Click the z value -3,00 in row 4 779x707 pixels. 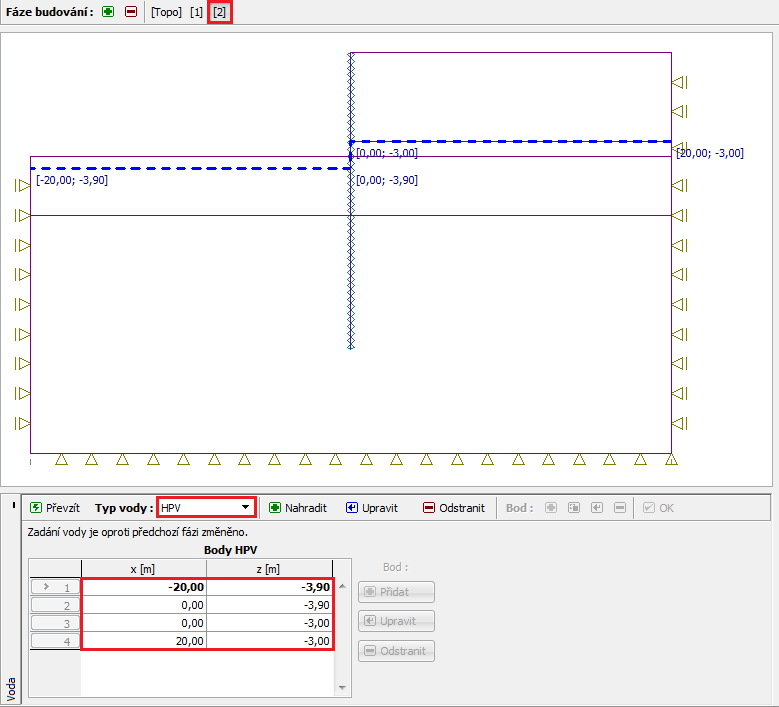point(269,641)
